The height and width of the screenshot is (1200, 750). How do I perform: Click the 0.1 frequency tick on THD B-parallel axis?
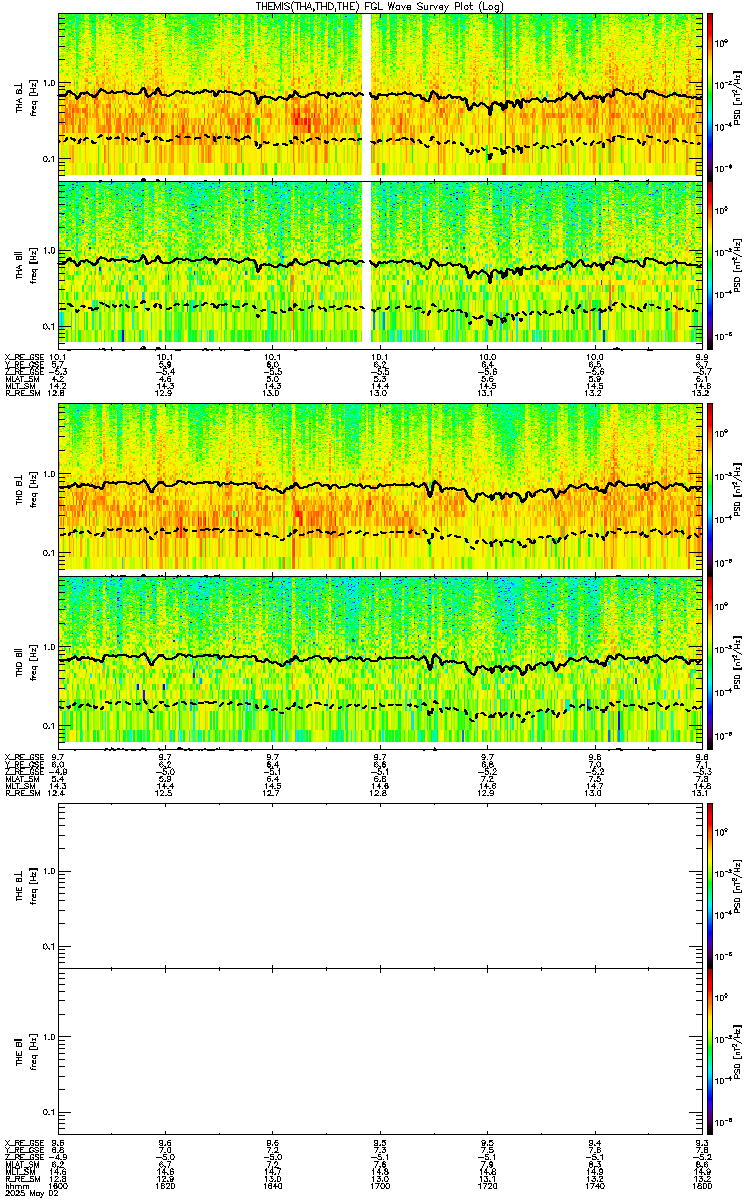point(49,724)
